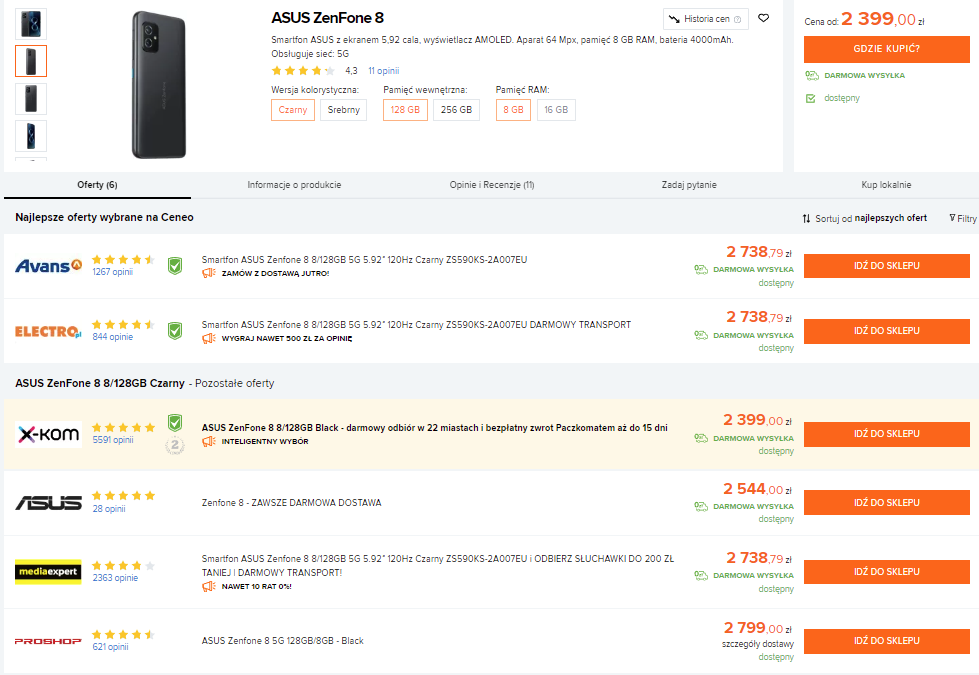Open offer Zenfone 8 - ZAWSZE DARMOWA DOSTAWA
Image resolution: width=979 pixels, height=675 pixels.
point(292,503)
